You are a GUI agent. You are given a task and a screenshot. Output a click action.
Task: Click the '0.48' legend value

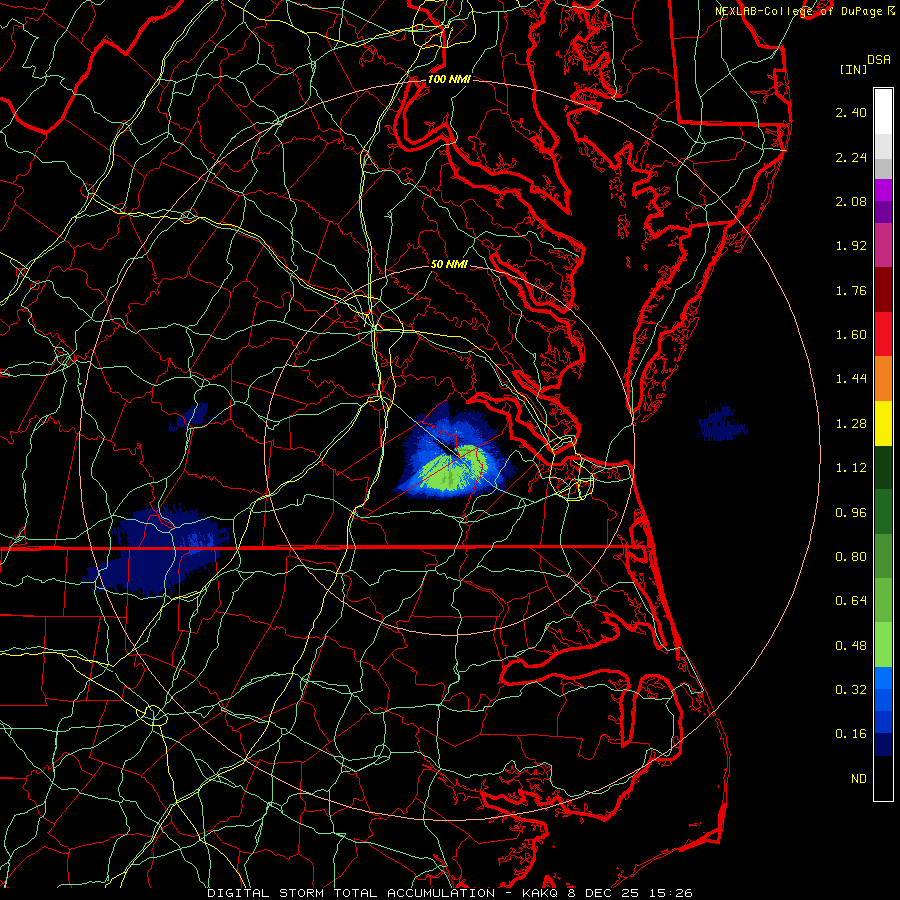[851, 646]
